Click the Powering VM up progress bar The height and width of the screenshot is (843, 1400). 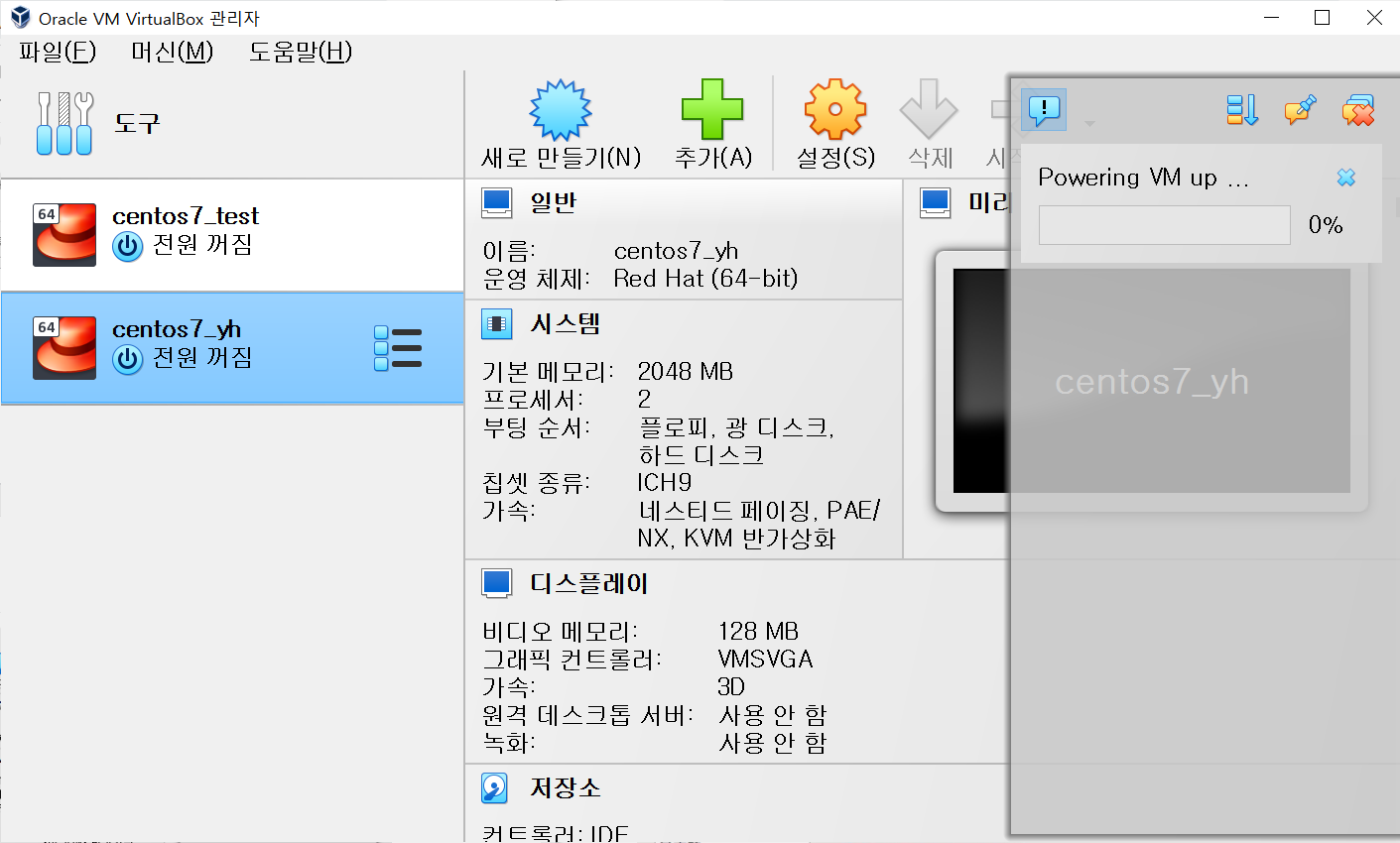click(x=1165, y=225)
